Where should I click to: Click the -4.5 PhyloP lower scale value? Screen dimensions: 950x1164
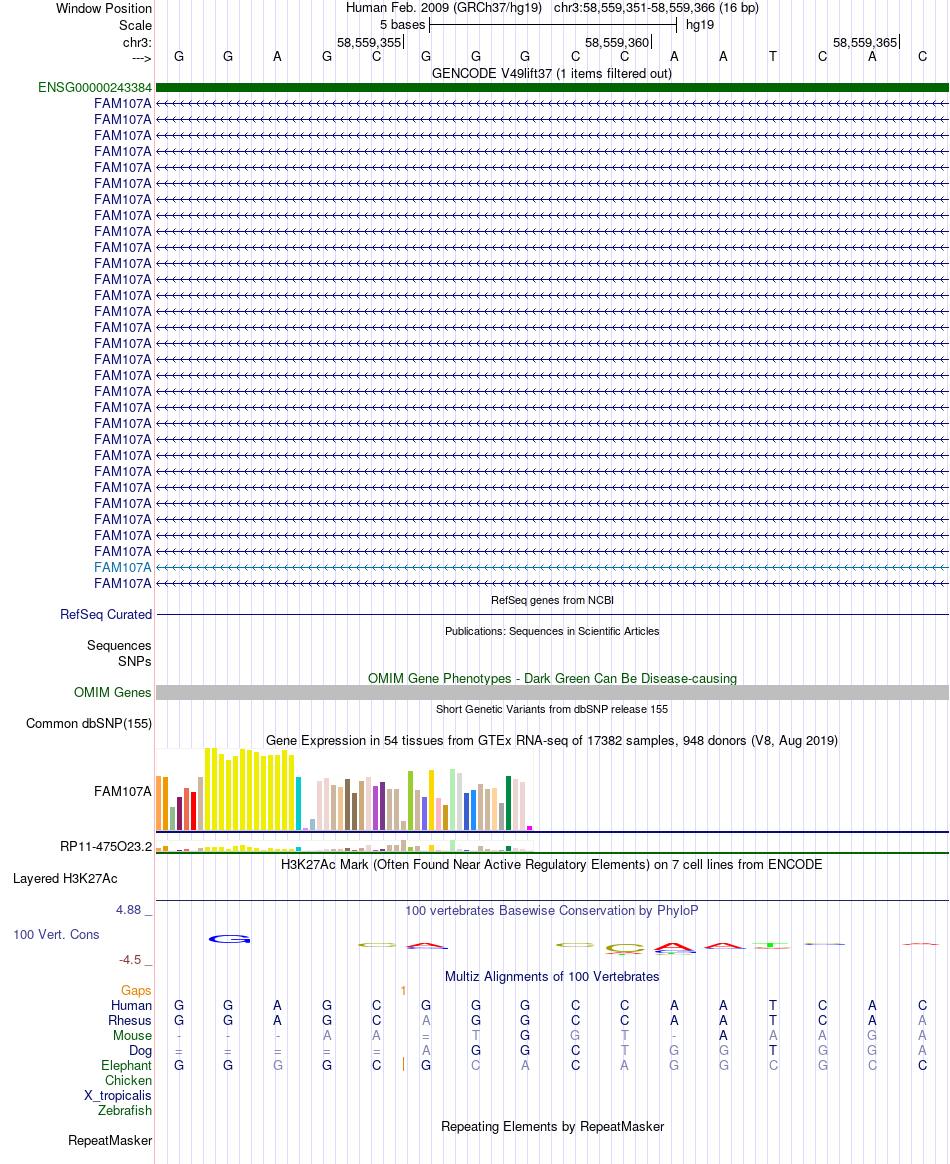[130, 960]
